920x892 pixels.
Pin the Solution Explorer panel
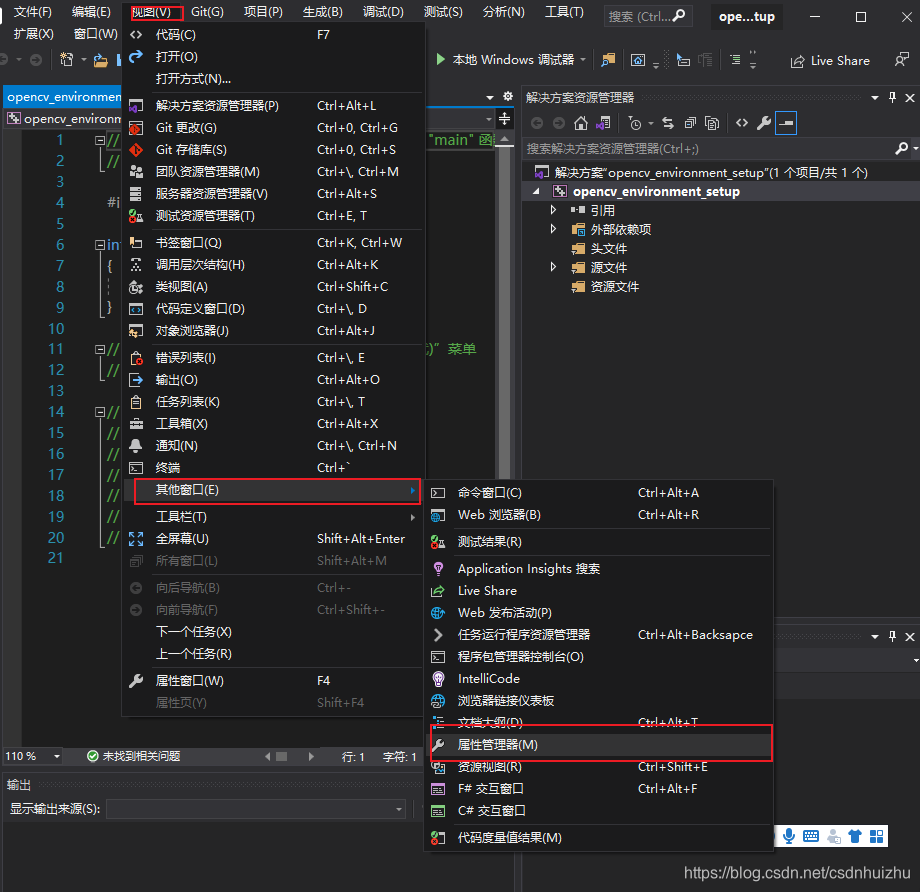(x=892, y=97)
